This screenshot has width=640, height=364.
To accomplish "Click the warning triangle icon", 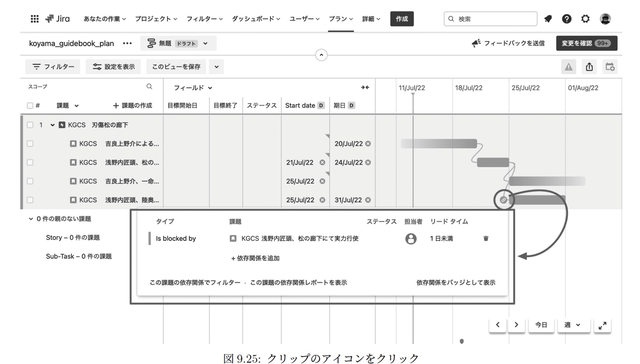I will 569,67.
